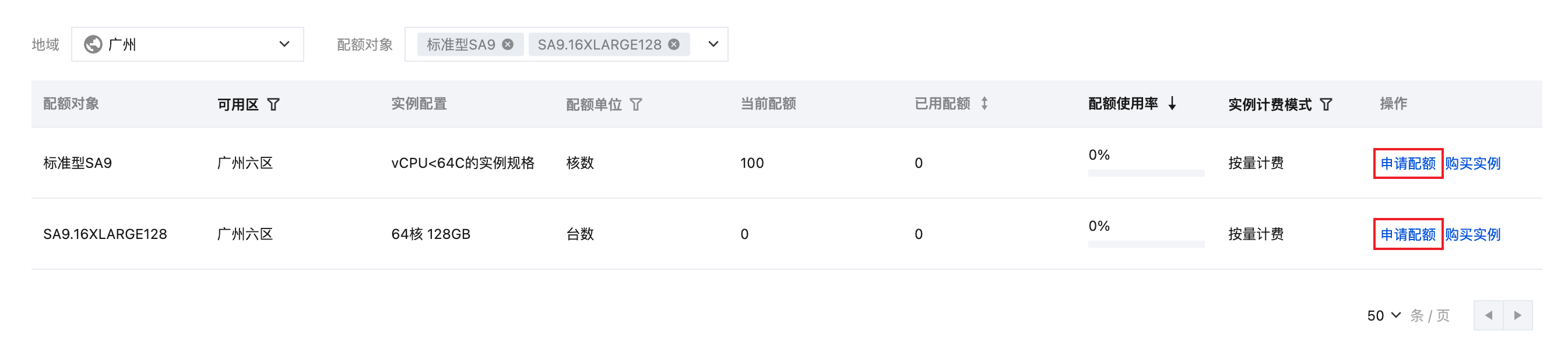Viewport: 1568px width, 359px height.
Task: Click the 标准型SA9 usage progress bar
Action: [x=1145, y=174]
